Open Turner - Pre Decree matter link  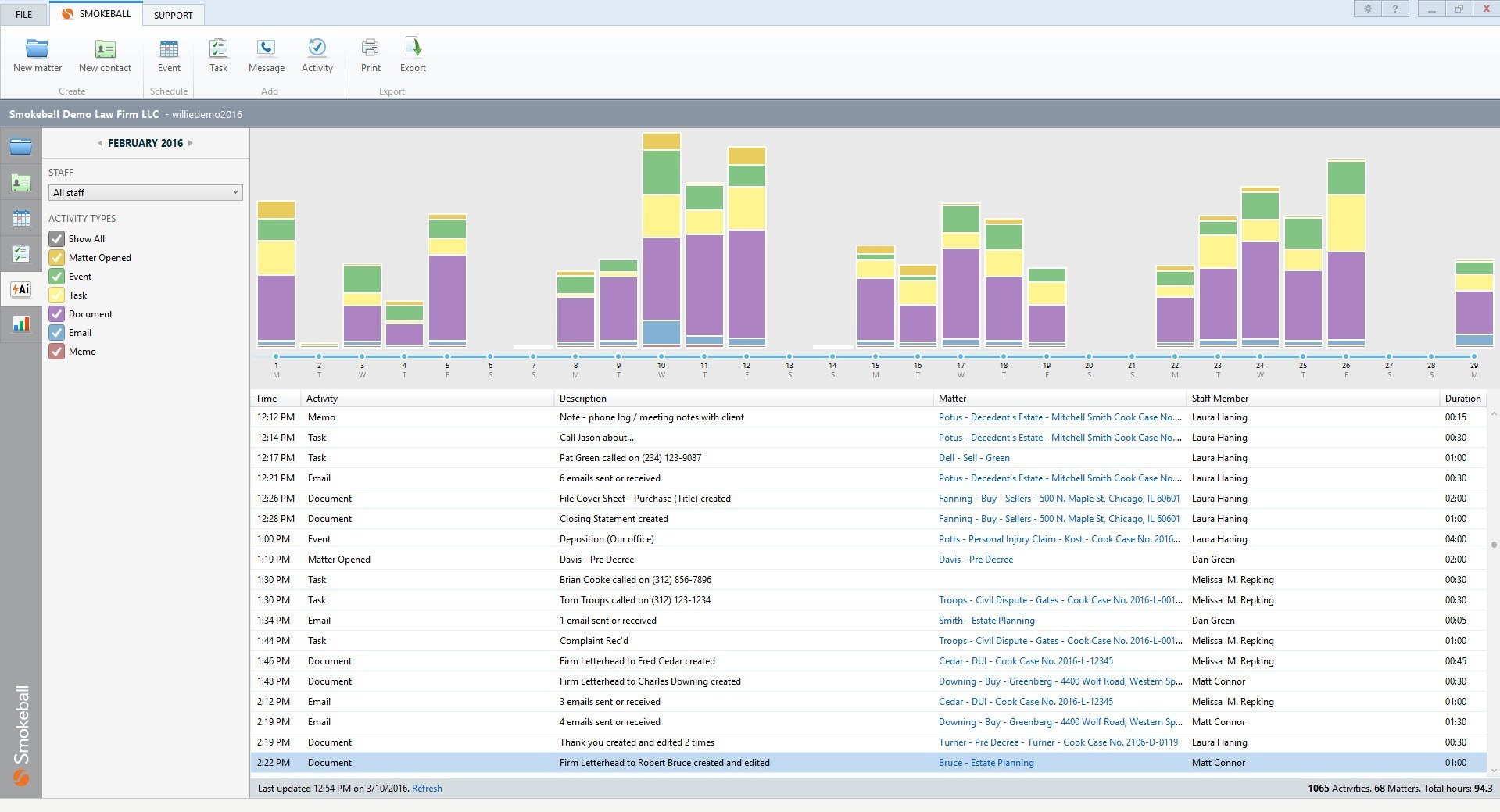pos(1058,742)
